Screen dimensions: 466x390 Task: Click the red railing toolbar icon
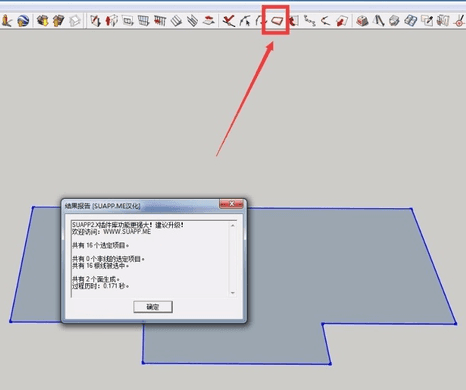(x=160, y=21)
